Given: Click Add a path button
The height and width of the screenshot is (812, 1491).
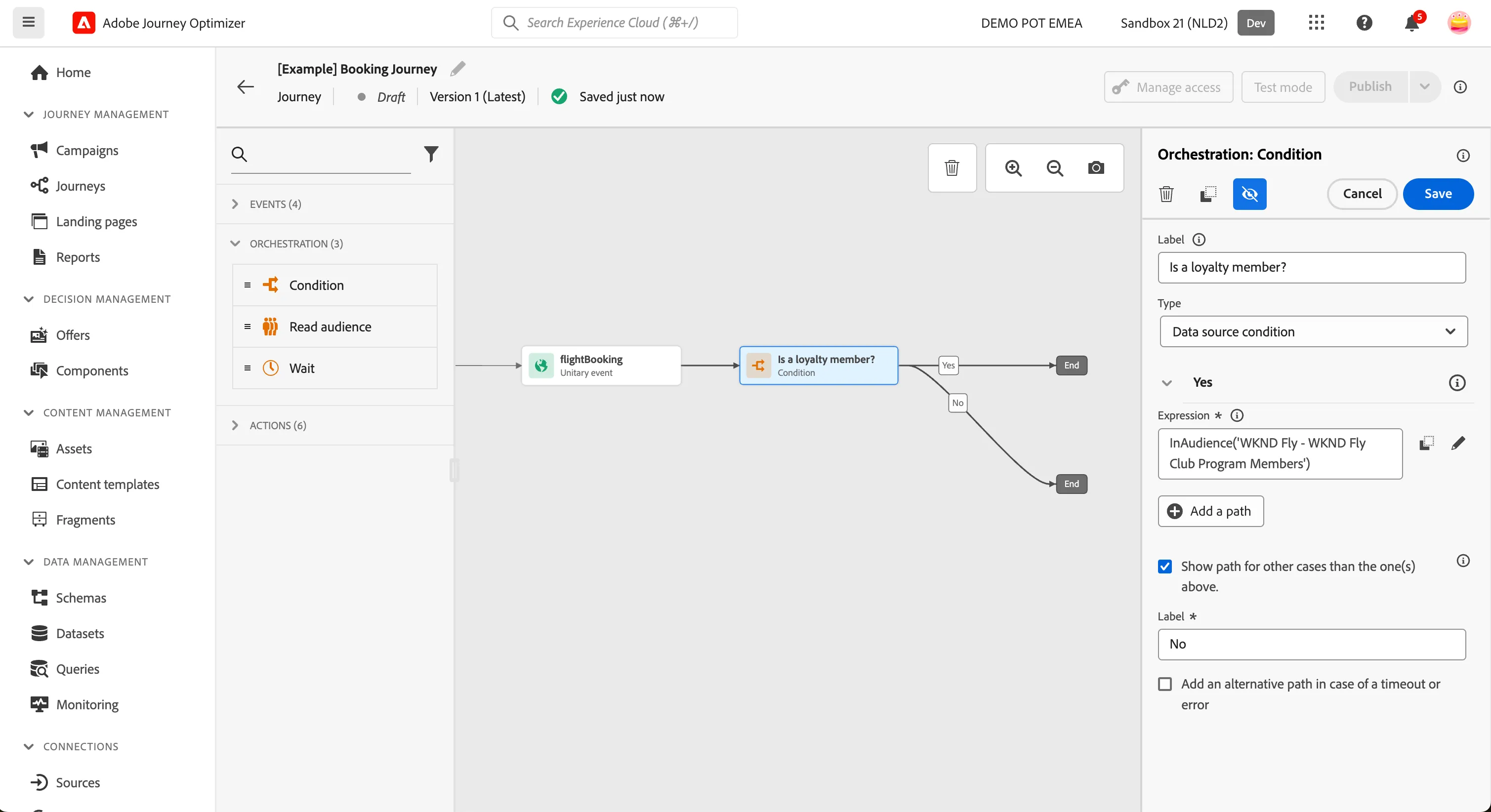Looking at the screenshot, I should (1210, 511).
